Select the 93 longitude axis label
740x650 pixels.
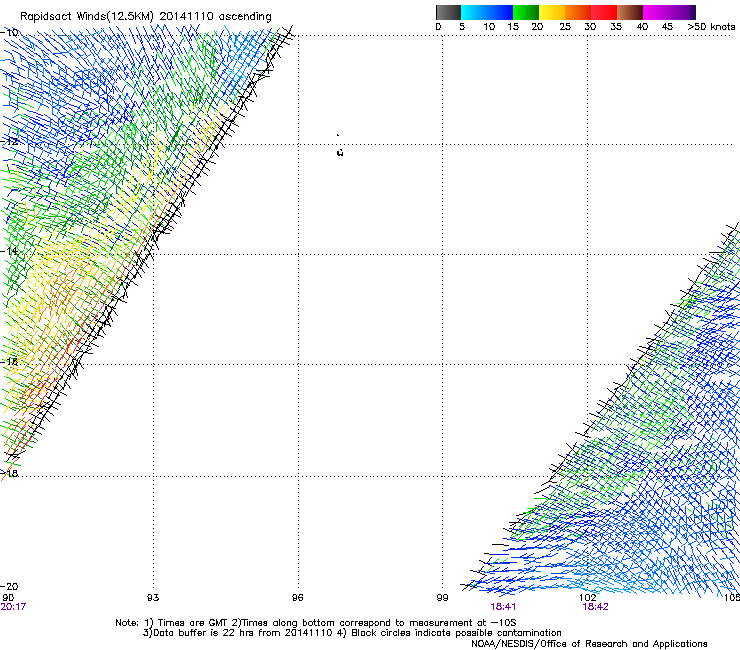click(x=153, y=598)
